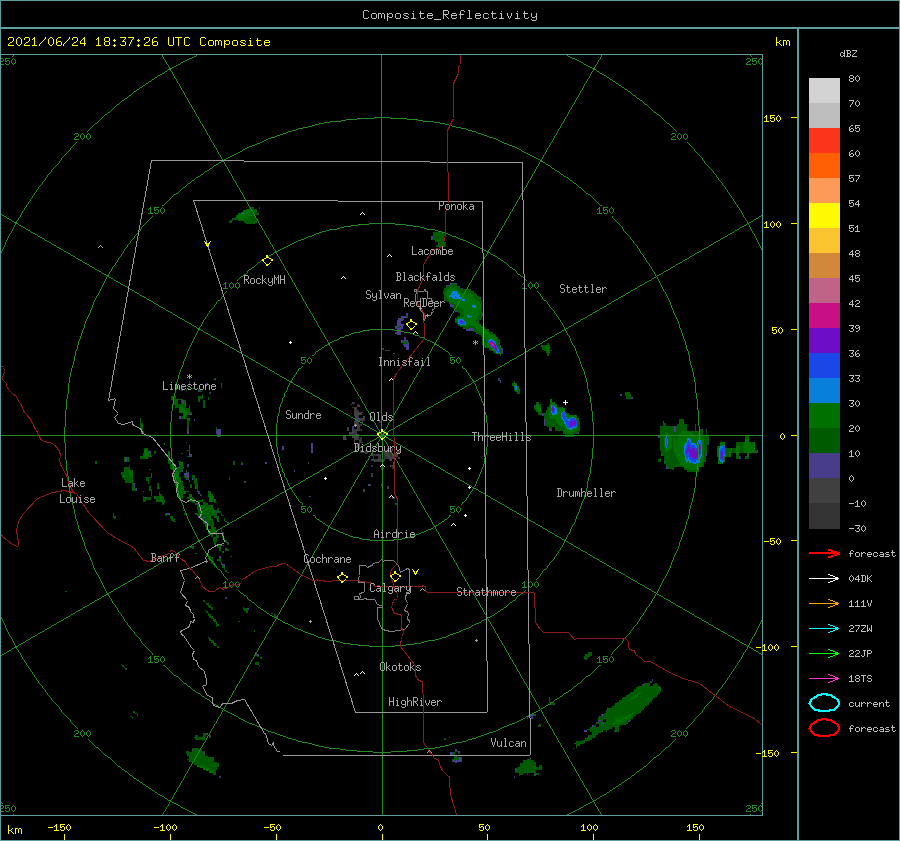Click the Blackfalds town label
Screen dimensions: 900x841
(425, 277)
